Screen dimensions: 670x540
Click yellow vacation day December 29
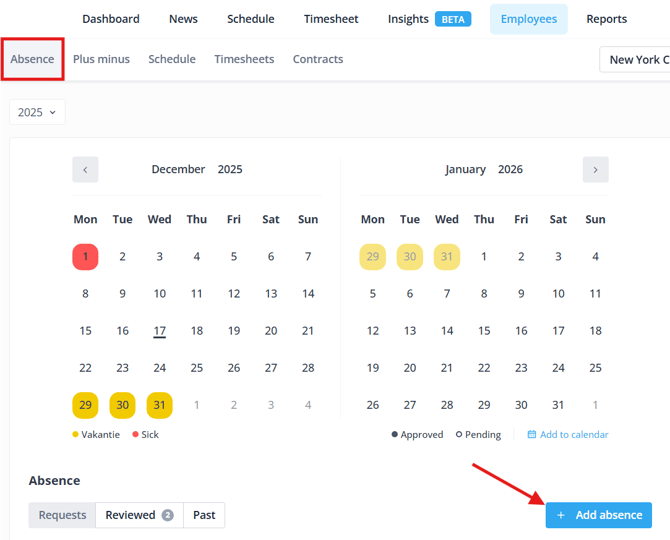[85, 405]
